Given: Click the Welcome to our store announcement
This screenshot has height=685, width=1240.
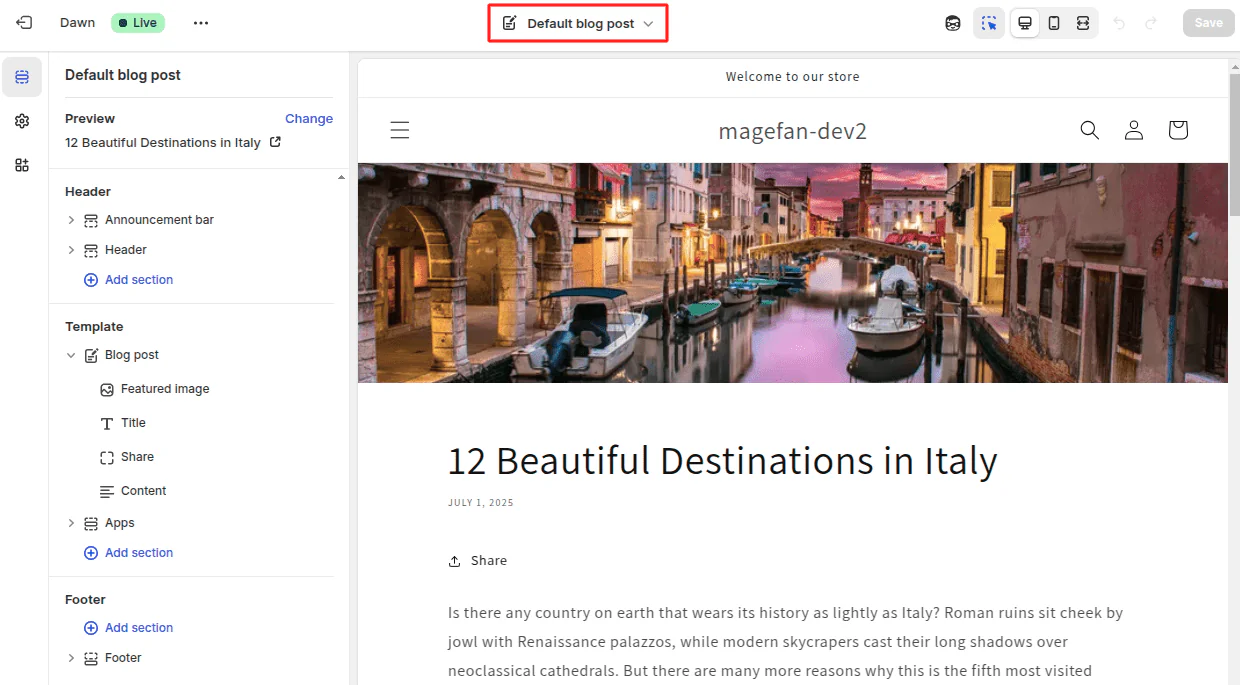Looking at the screenshot, I should [793, 77].
